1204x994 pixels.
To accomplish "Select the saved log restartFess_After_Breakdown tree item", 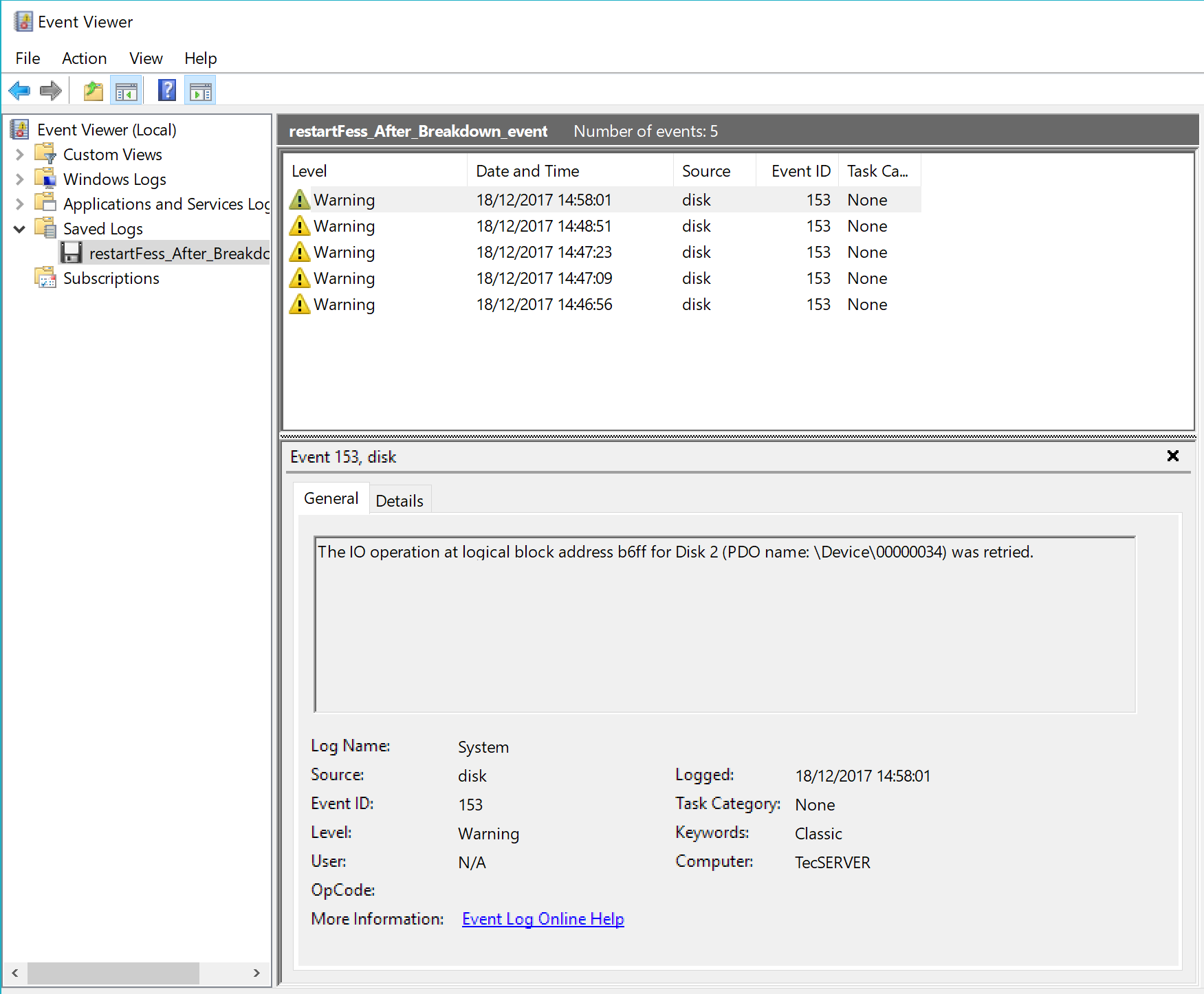I will (178, 254).
